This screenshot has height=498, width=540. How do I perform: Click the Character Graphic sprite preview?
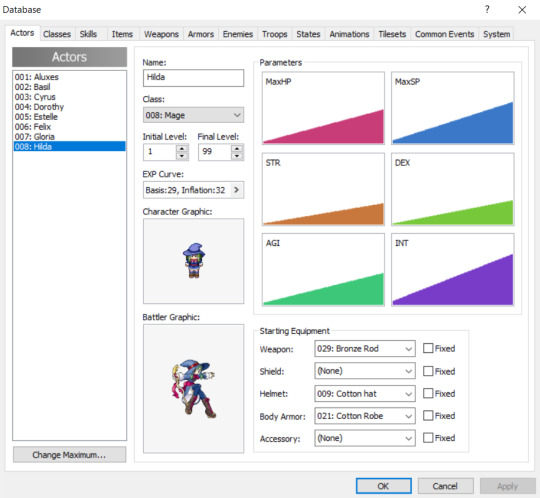tap(193, 261)
